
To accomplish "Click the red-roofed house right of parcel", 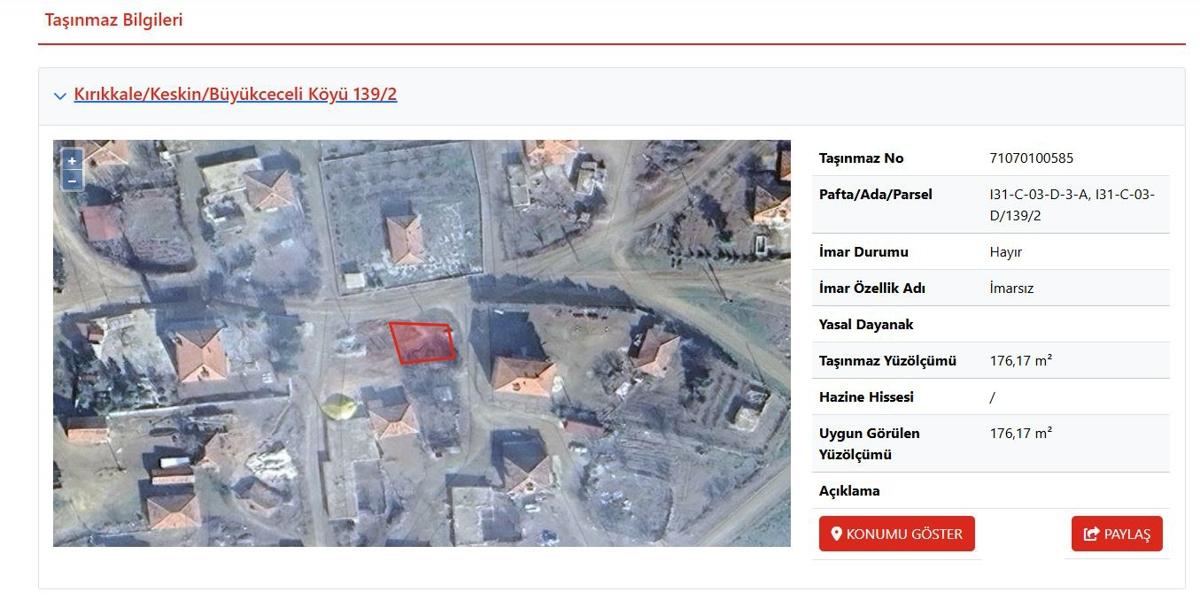I will pyautogui.click(x=522, y=374).
